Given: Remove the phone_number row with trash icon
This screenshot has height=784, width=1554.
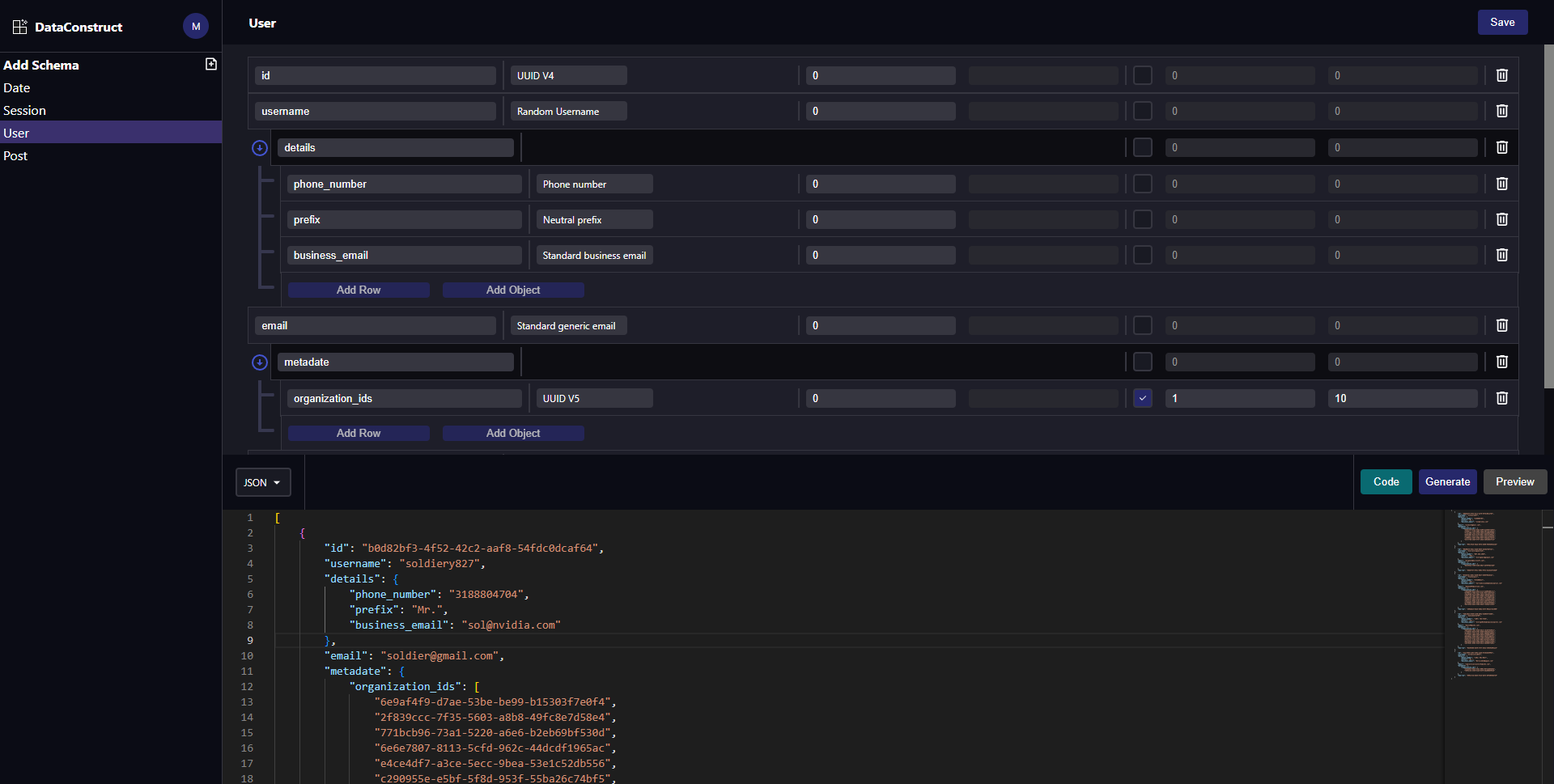Looking at the screenshot, I should [x=1501, y=184].
